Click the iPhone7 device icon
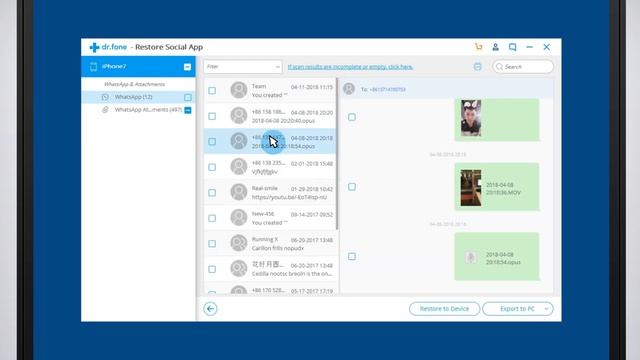Viewport: 640px width, 360px height. click(93, 67)
